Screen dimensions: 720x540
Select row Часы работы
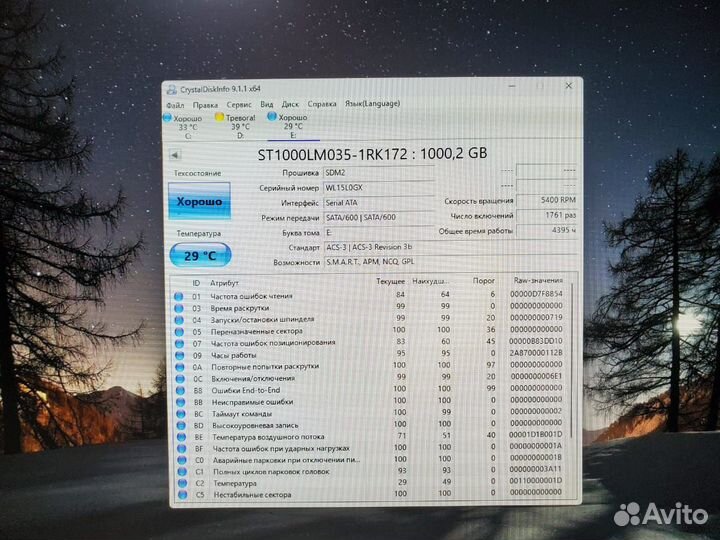point(370,354)
